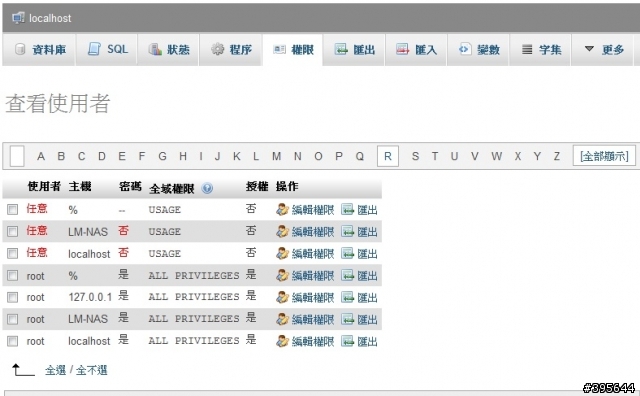Open the 匯入 tab

[x=416, y=50]
